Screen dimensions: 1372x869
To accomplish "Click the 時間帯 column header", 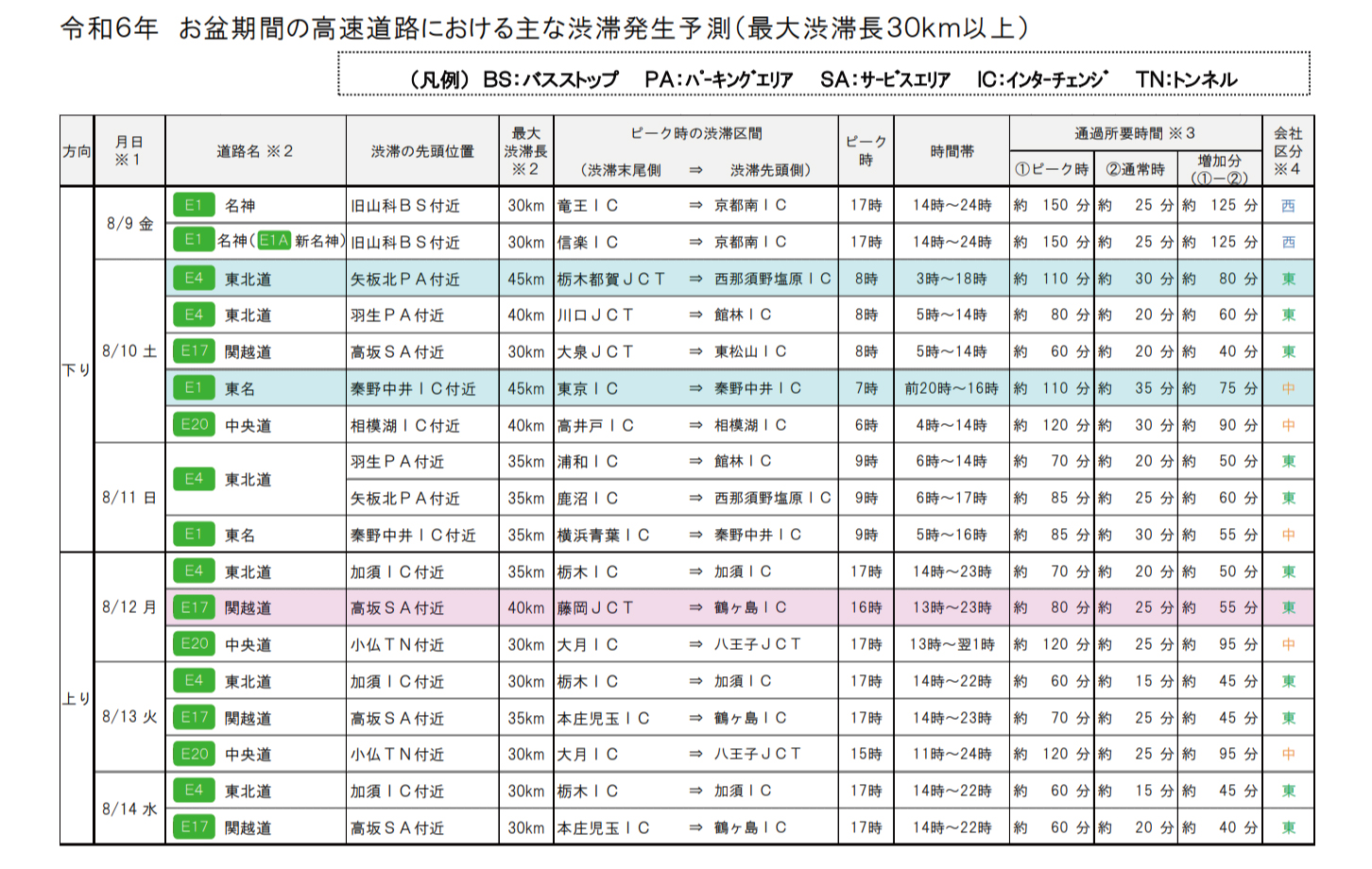I will 952,151.
